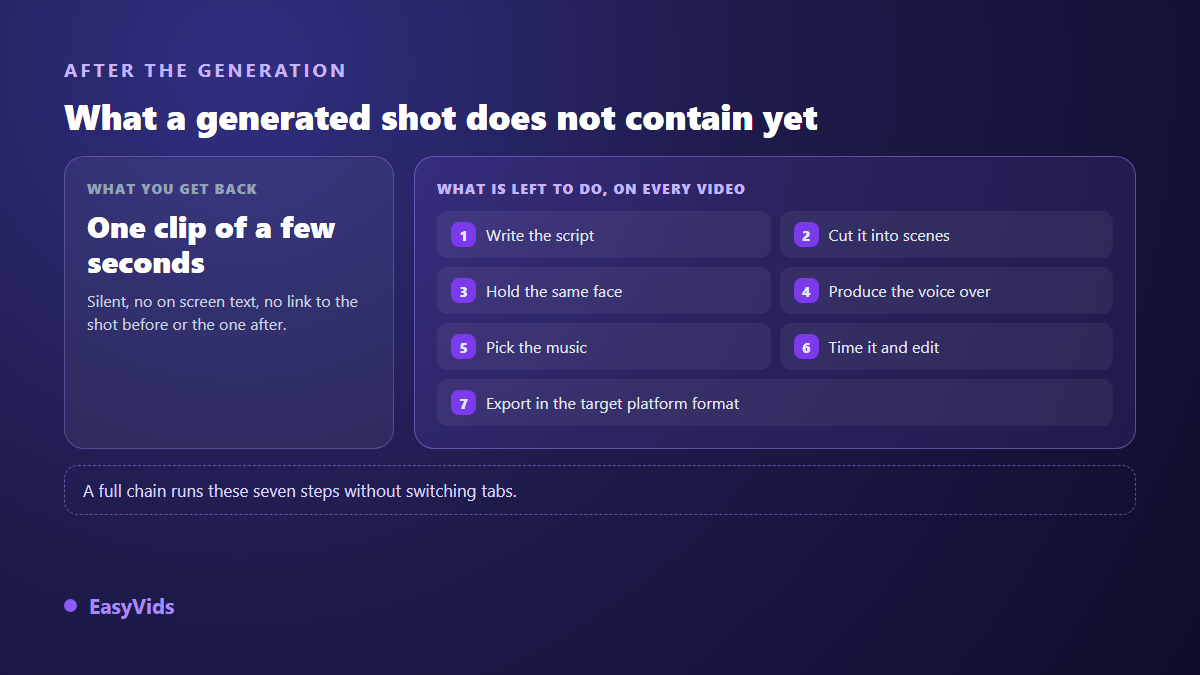Viewport: 1200px width, 675px height.
Task: Click 'WHAT IS LEFT TO DO, ON EVERY VIDEO' label
Action: [591, 189]
